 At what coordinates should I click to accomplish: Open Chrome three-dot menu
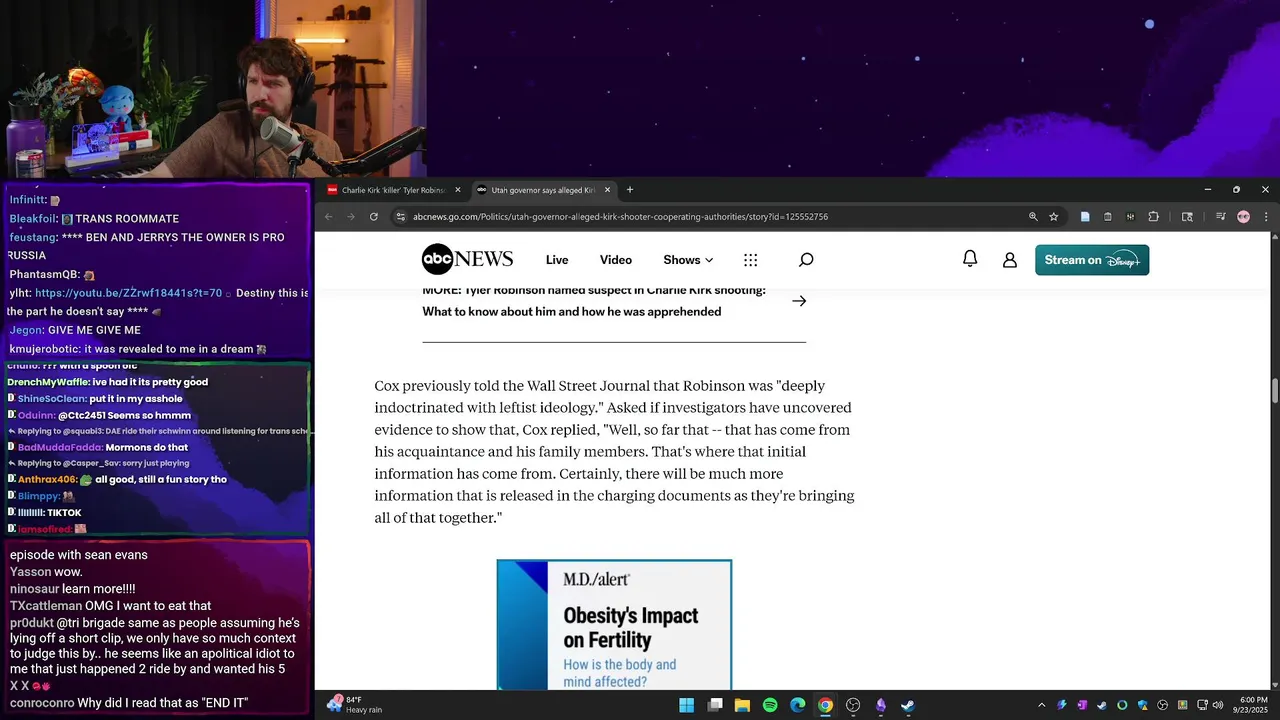click(1266, 216)
